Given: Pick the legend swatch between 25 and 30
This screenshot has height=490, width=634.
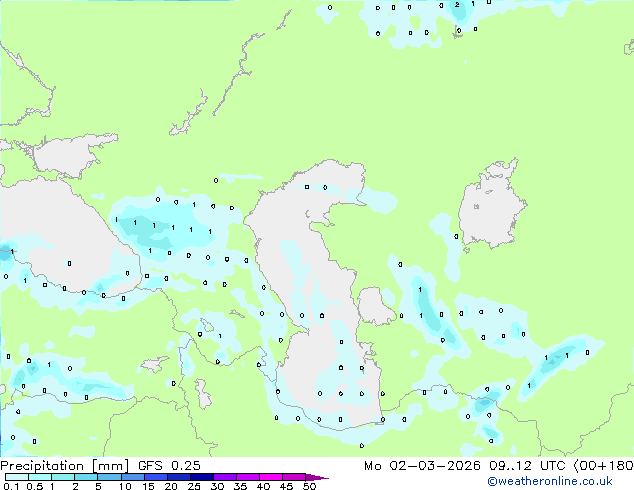Looking at the screenshot, I should tap(201, 477).
